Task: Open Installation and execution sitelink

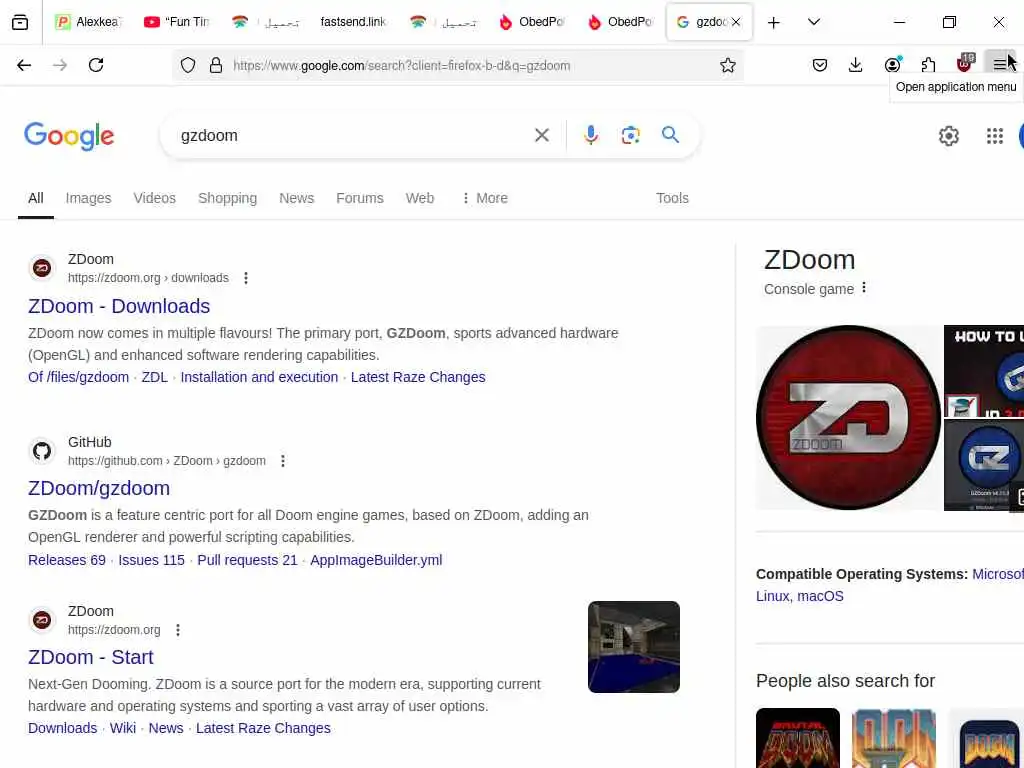Action: coord(259,377)
